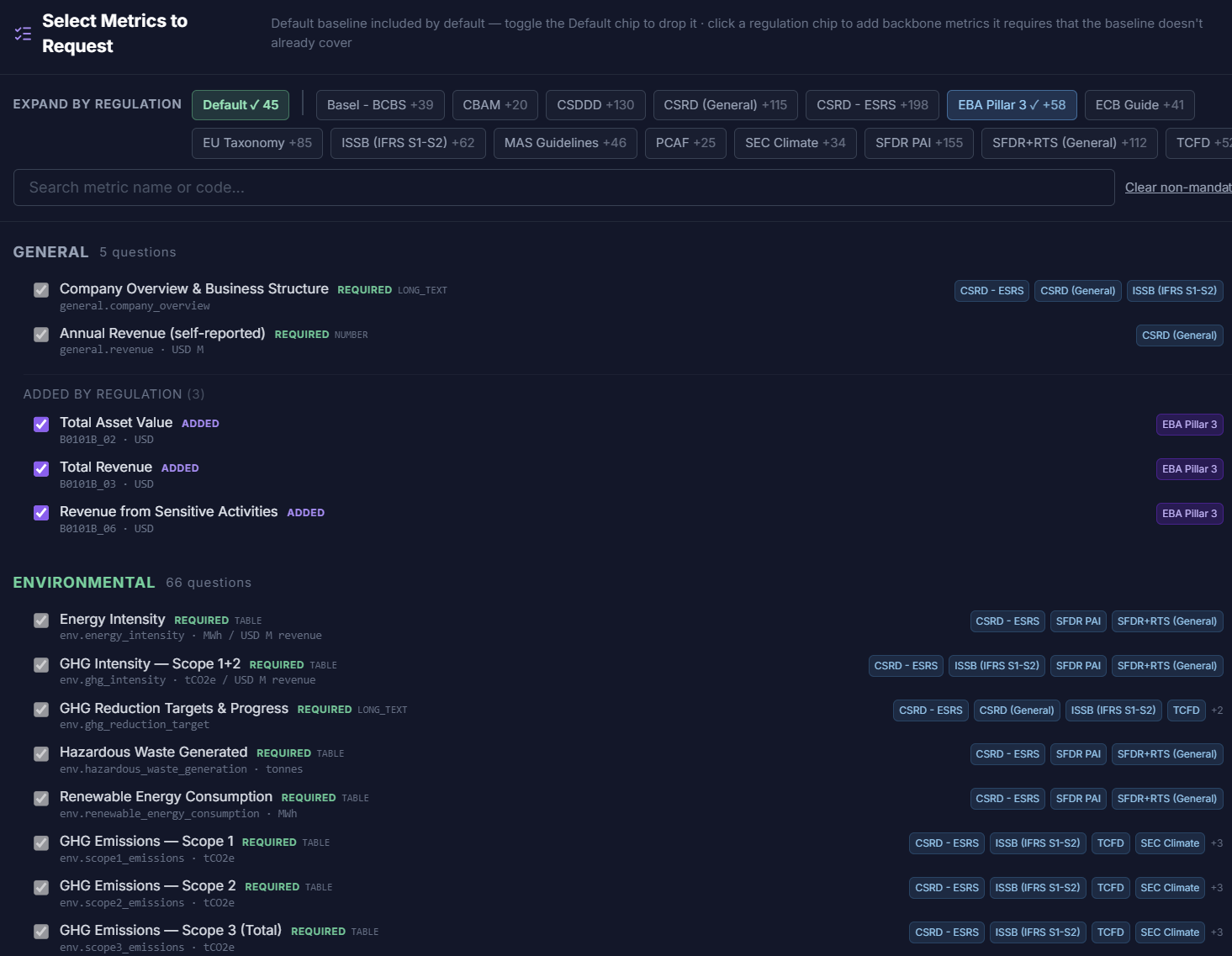Image resolution: width=1232 pixels, height=956 pixels.
Task: Select the SFDR PAI +155 chip
Action: 919,143
